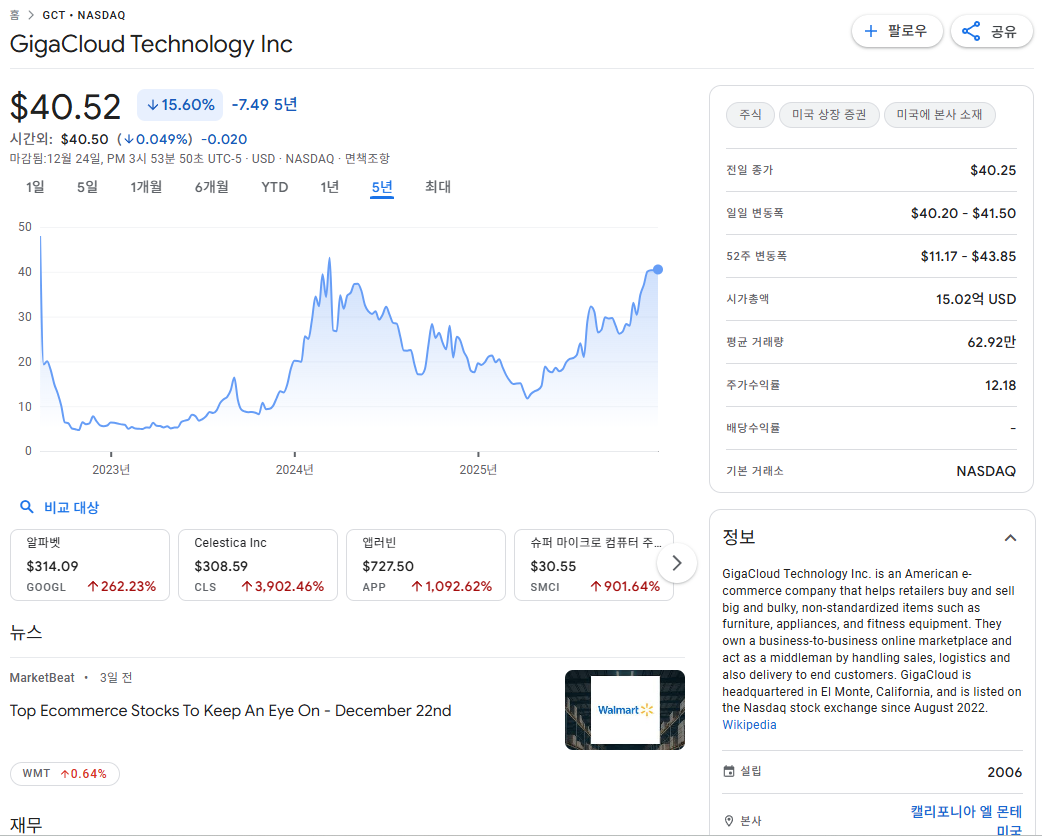
Task: Show next comparison stocks with arrow
Action: (x=677, y=564)
